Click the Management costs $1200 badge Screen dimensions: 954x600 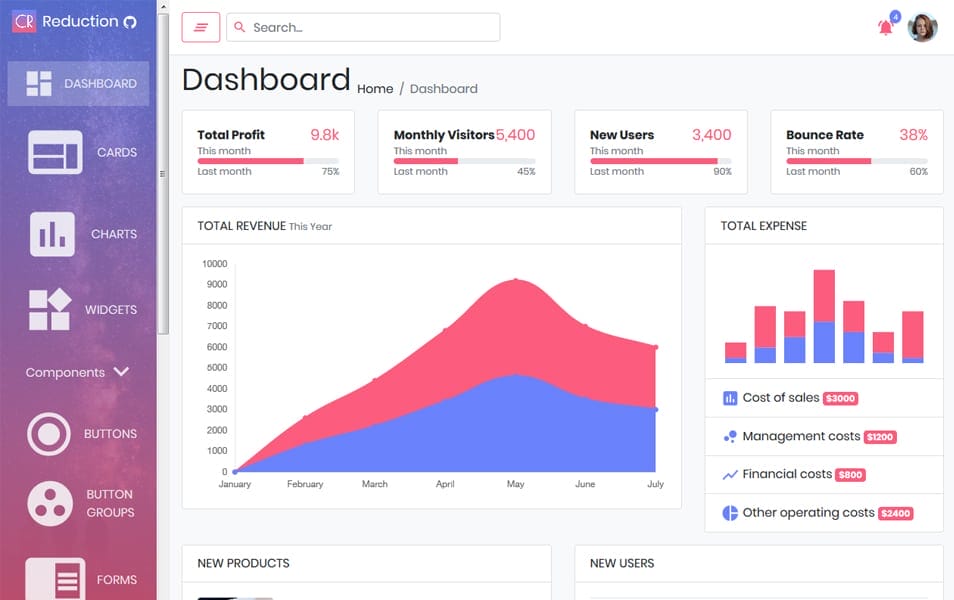880,437
